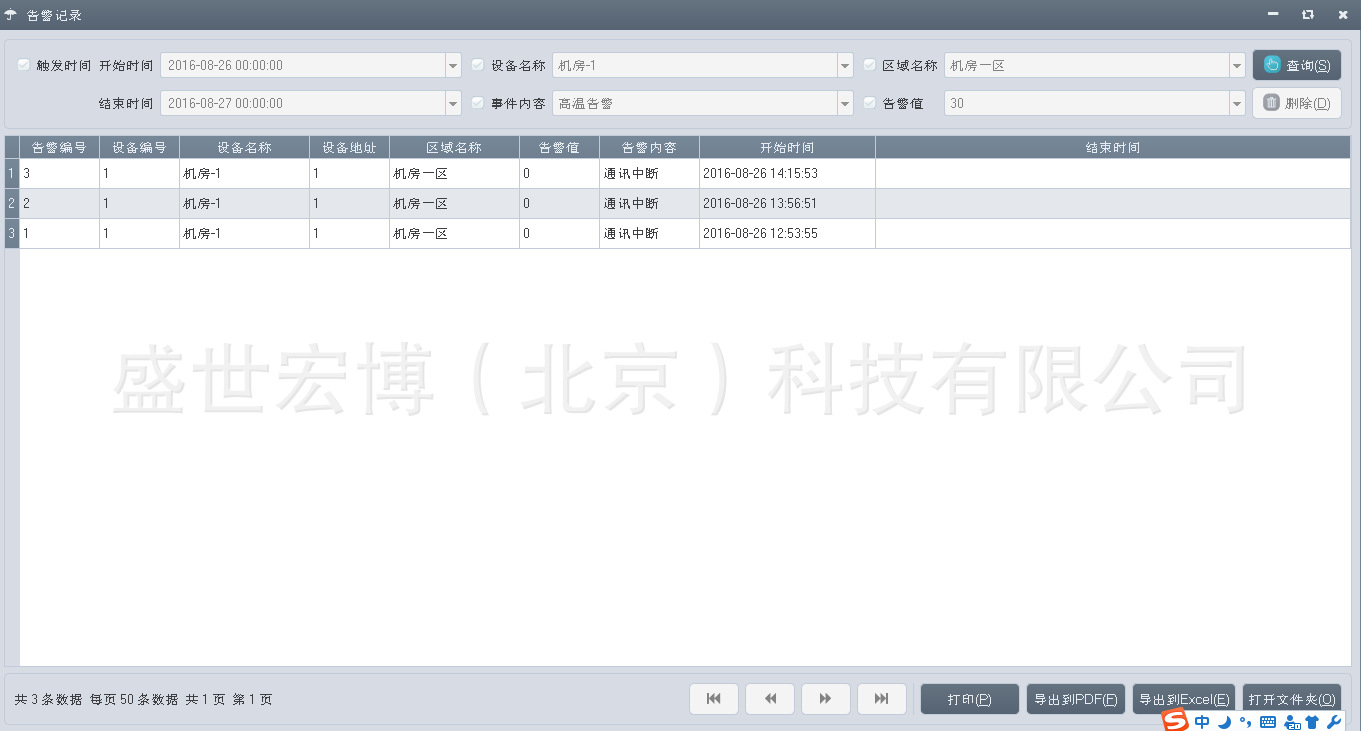This screenshot has height=731, width=1361.
Task: Click 机房-1 in the 12:53:55 row
Action: click(244, 234)
